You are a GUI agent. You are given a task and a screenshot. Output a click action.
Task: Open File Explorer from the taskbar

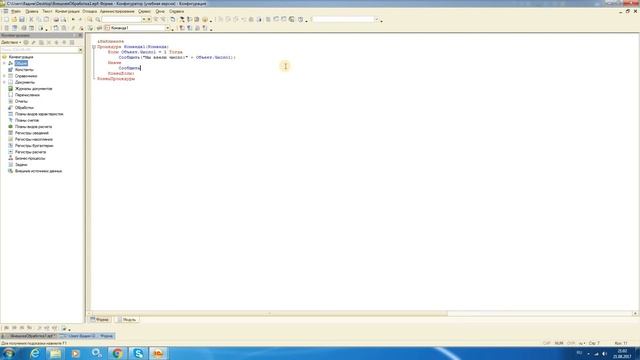pyautogui.click(x=55, y=353)
